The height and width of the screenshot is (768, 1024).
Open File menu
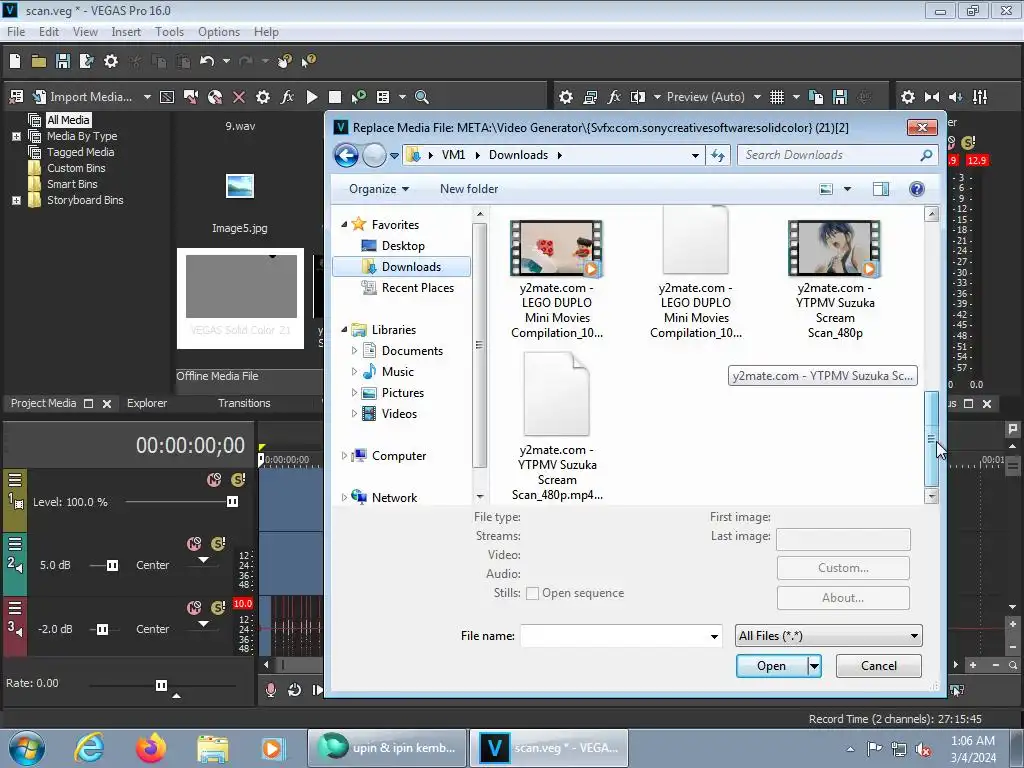coord(16,32)
